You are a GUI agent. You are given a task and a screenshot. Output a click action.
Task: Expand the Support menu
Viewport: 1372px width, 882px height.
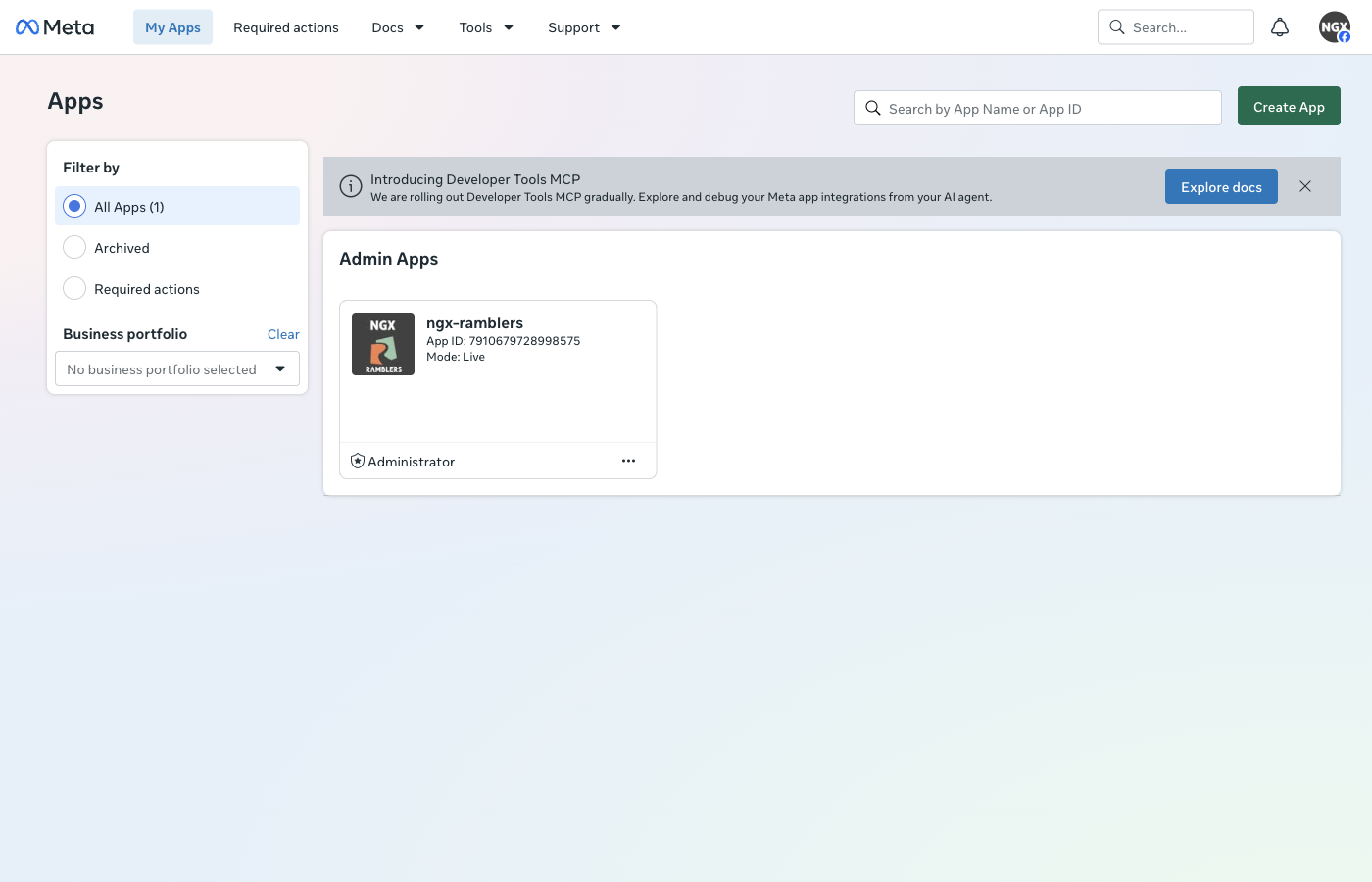584,27
